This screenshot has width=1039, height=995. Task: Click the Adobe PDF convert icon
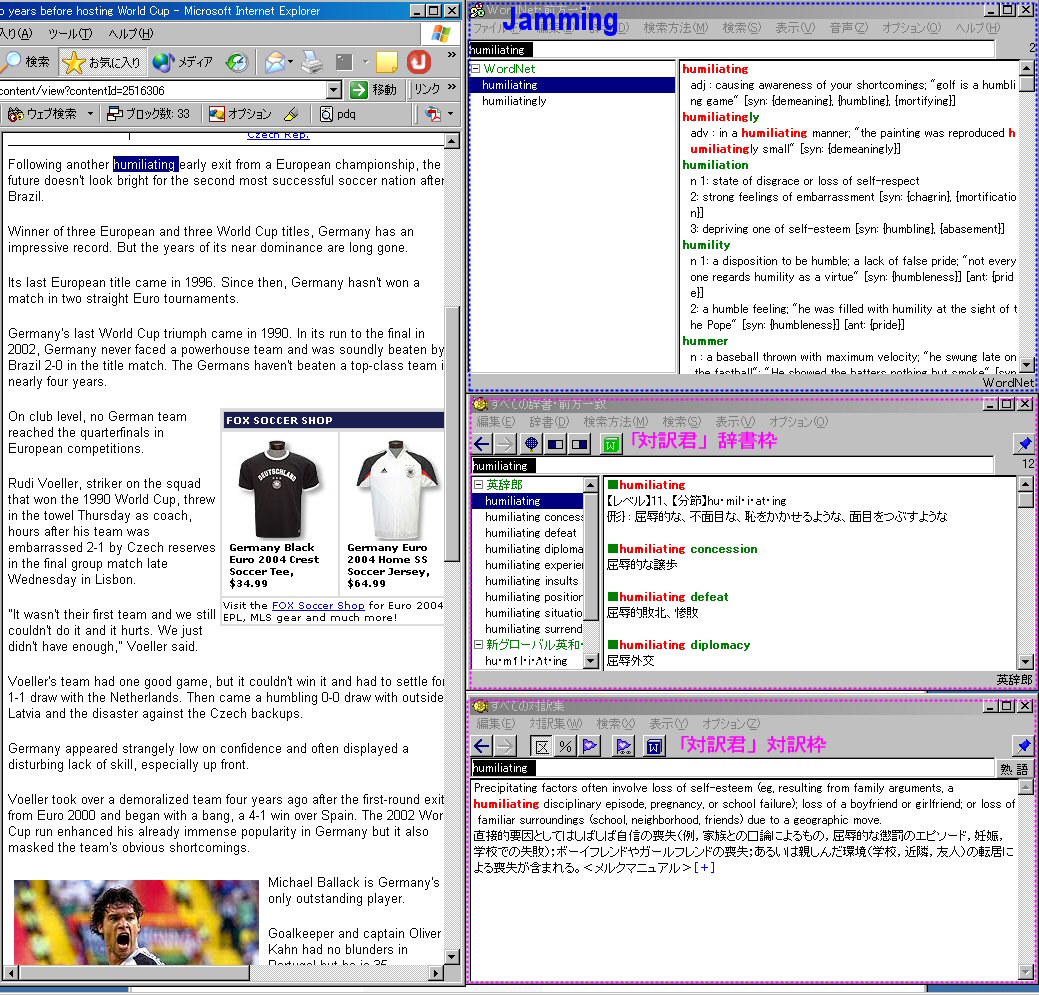(x=433, y=114)
